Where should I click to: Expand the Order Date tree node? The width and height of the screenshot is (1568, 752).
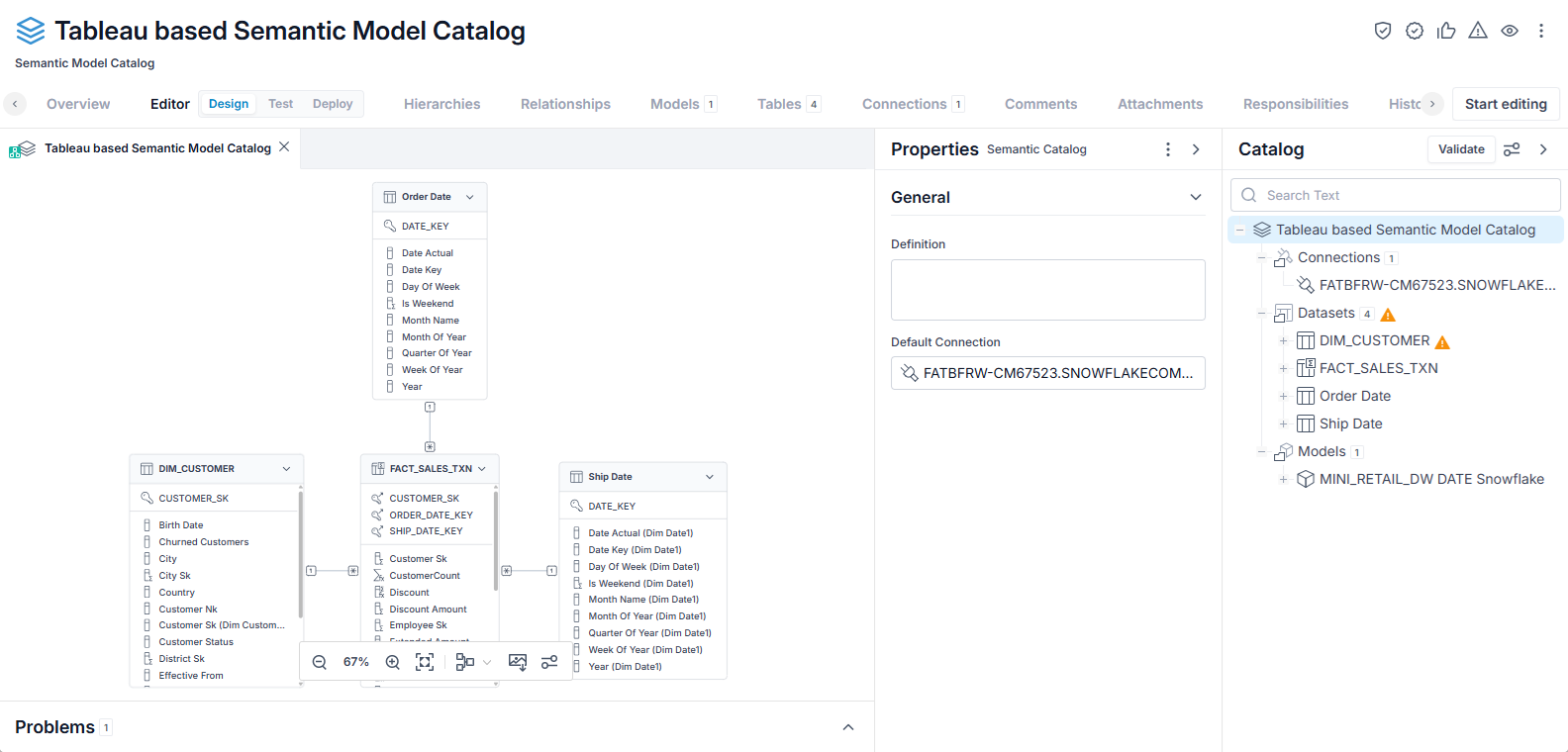pyautogui.click(x=1283, y=396)
